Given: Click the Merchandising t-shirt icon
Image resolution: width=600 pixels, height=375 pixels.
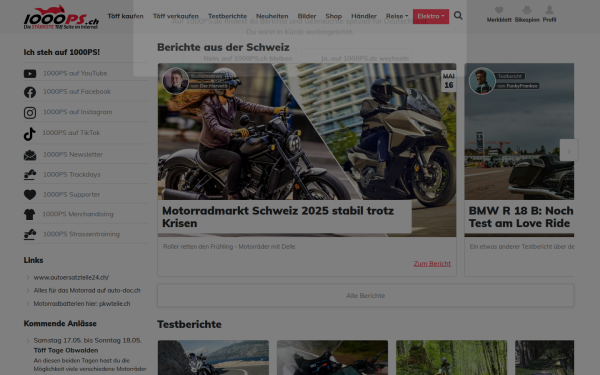Looking at the screenshot, I should 29,214.
